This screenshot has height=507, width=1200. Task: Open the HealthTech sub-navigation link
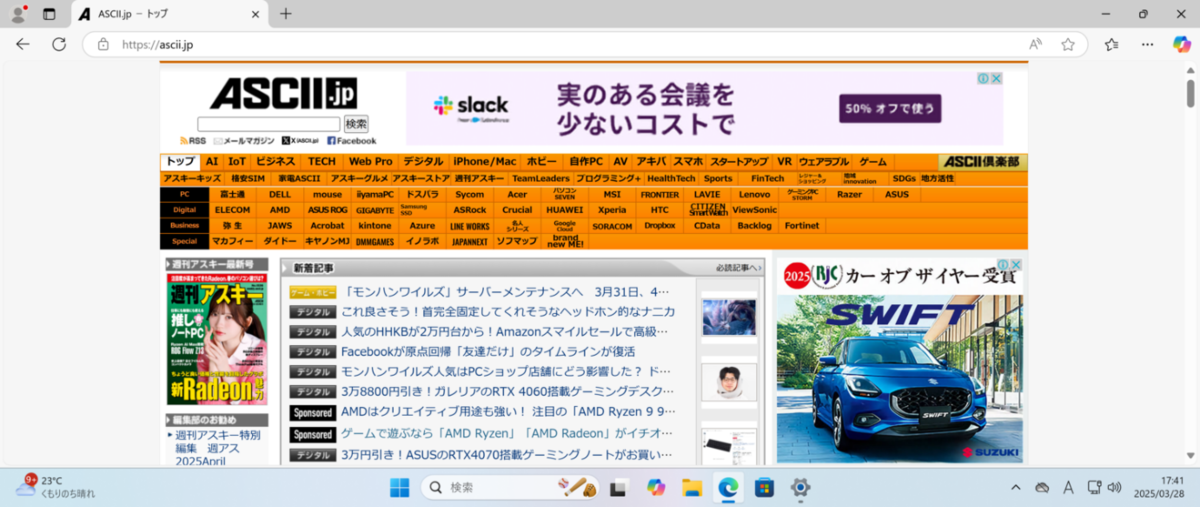click(x=671, y=178)
